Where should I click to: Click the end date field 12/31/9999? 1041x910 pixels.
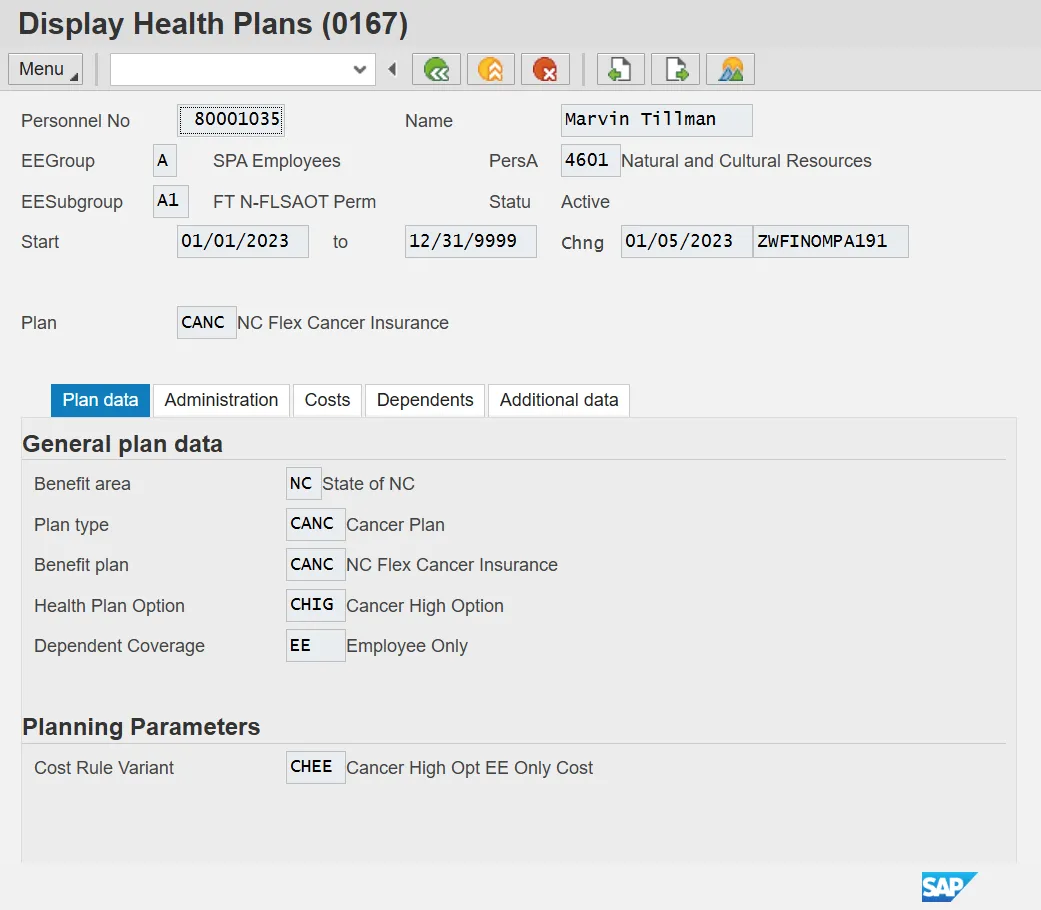(471, 242)
